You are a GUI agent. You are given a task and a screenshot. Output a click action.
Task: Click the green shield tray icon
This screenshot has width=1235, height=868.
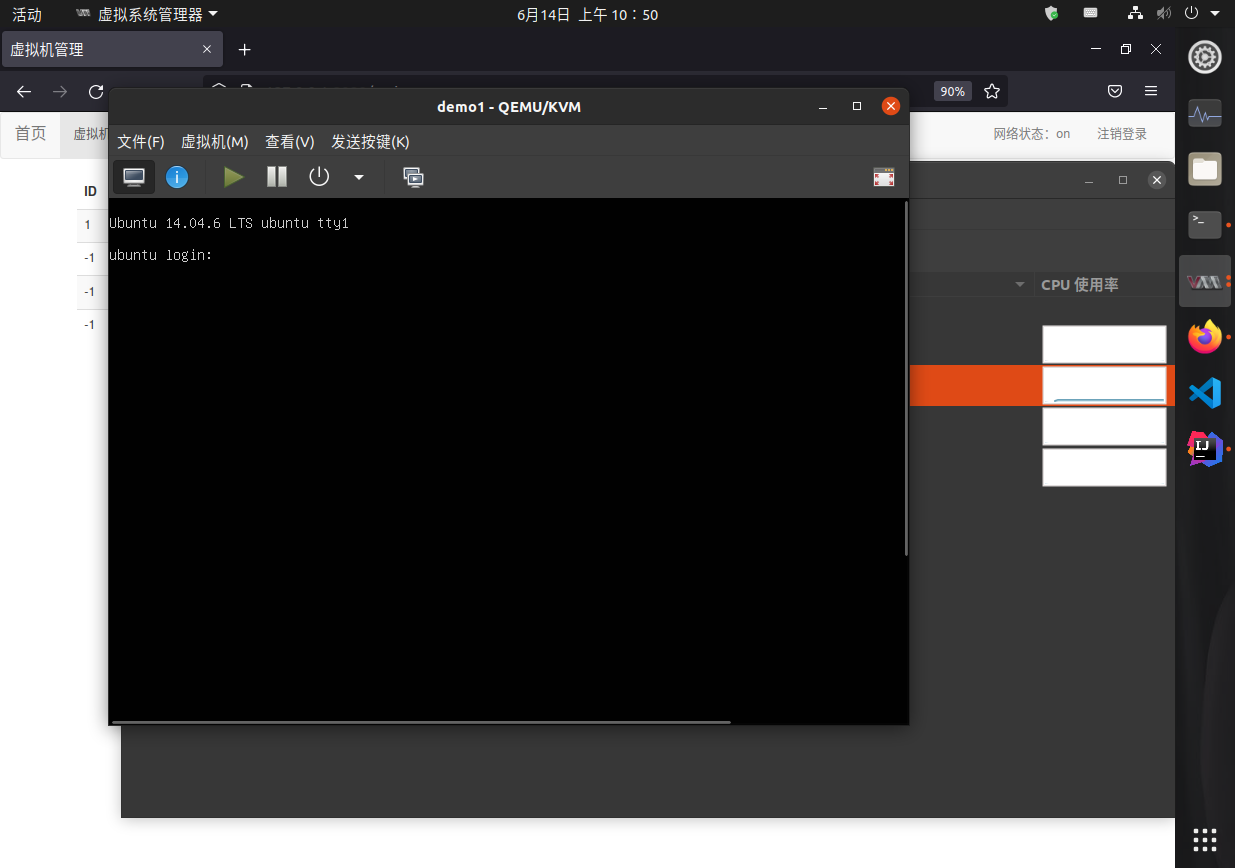pyautogui.click(x=1051, y=13)
